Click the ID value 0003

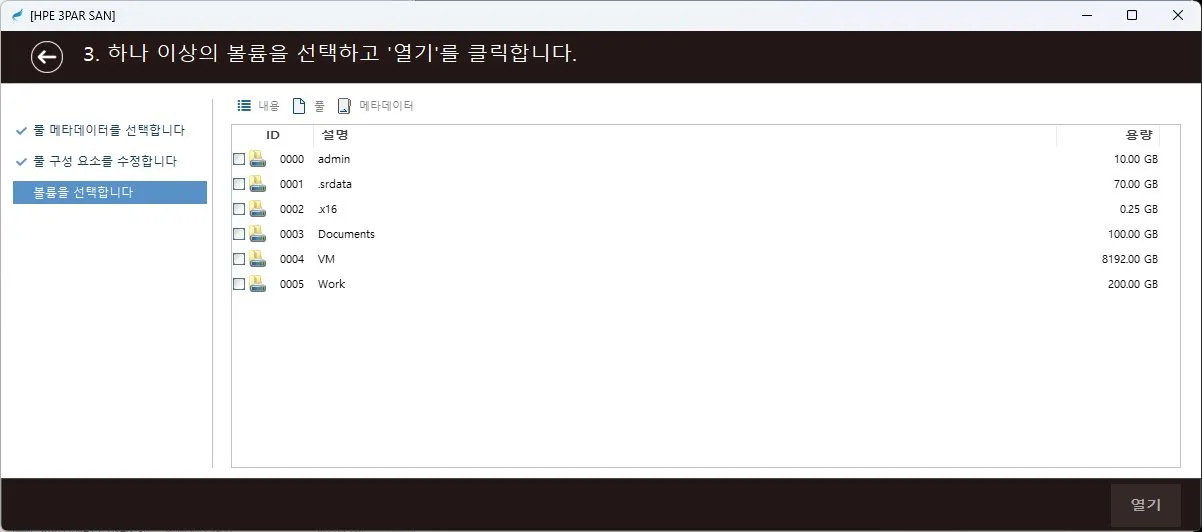(292, 234)
